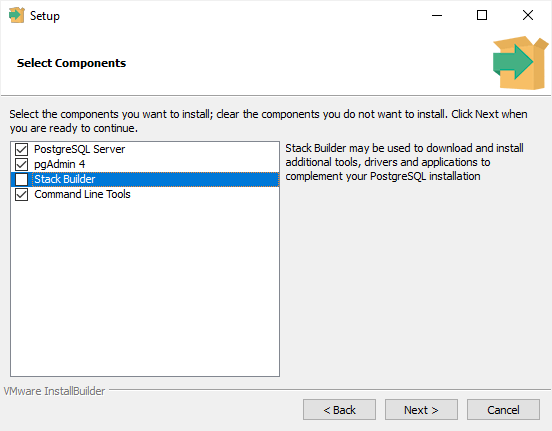The image size is (552, 431).
Task: Cancel the installation
Action: [x=503, y=410]
